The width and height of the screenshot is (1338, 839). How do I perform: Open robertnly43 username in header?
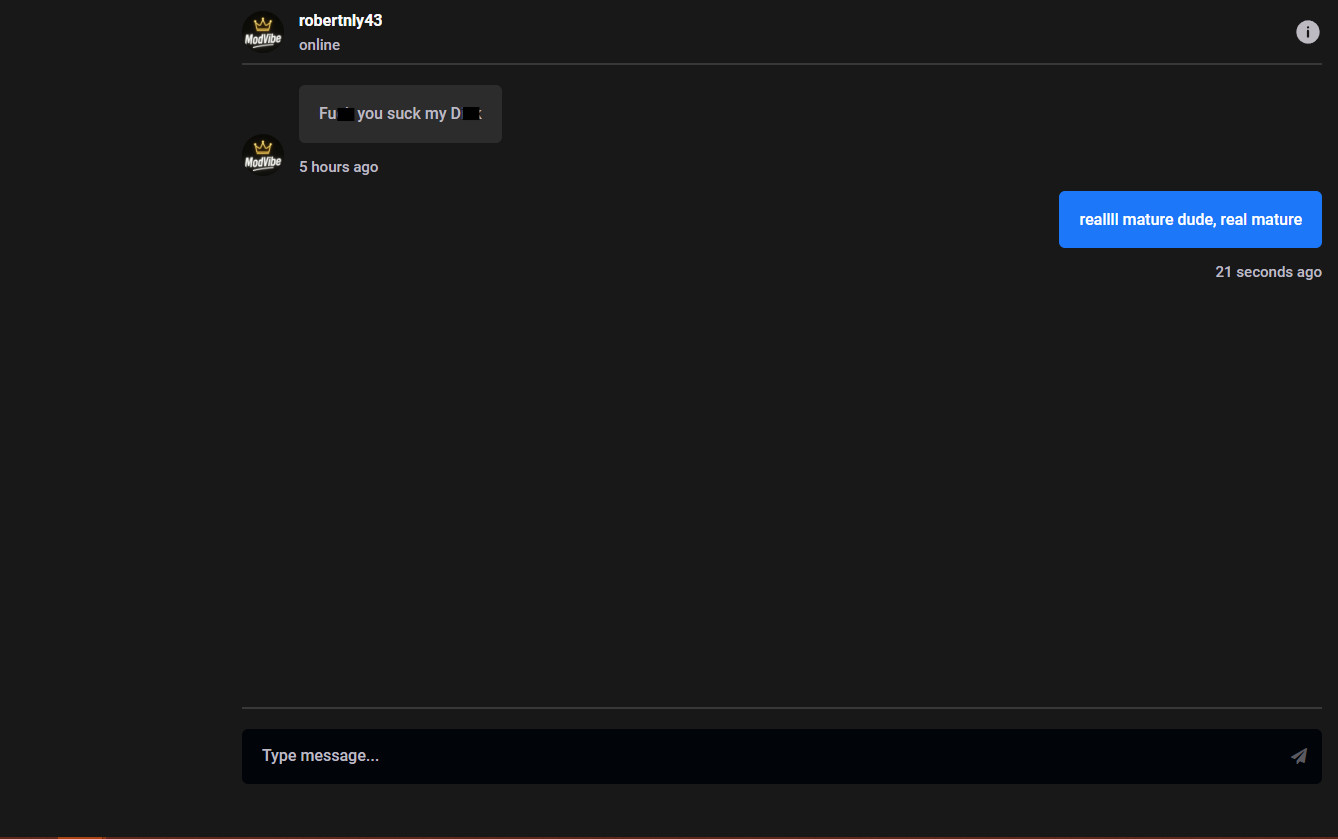point(340,21)
